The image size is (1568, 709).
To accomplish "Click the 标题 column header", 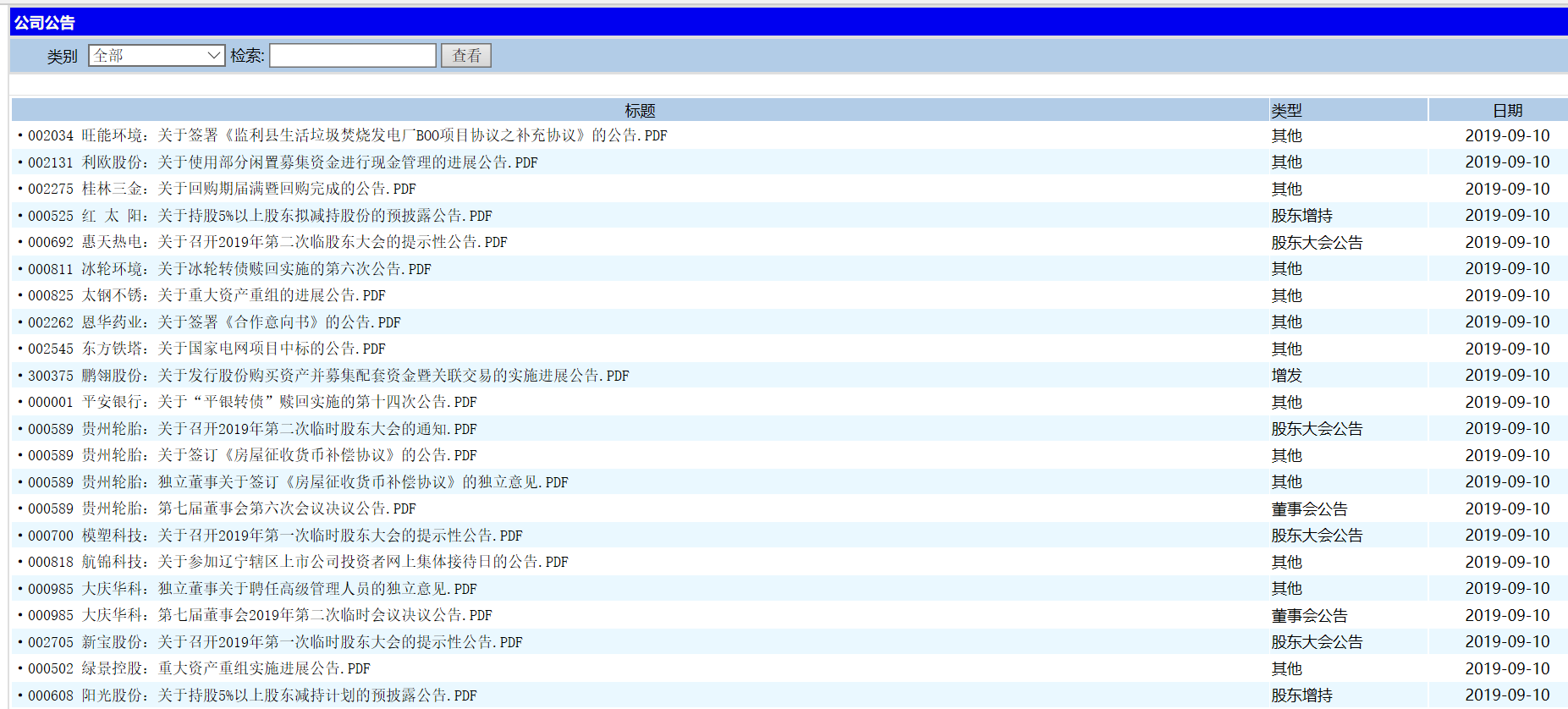I will point(640,111).
